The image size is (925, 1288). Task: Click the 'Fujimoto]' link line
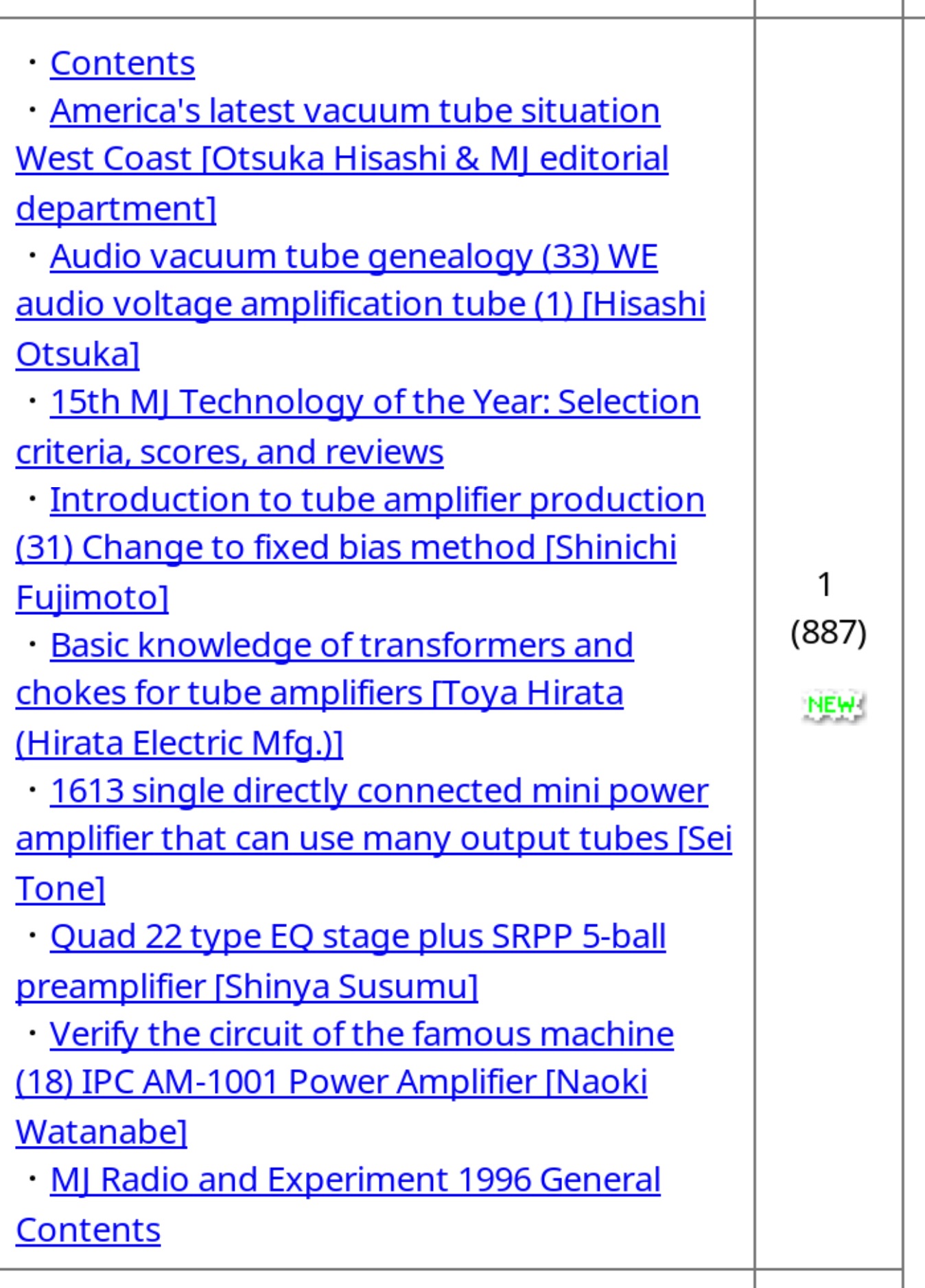(x=92, y=598)
